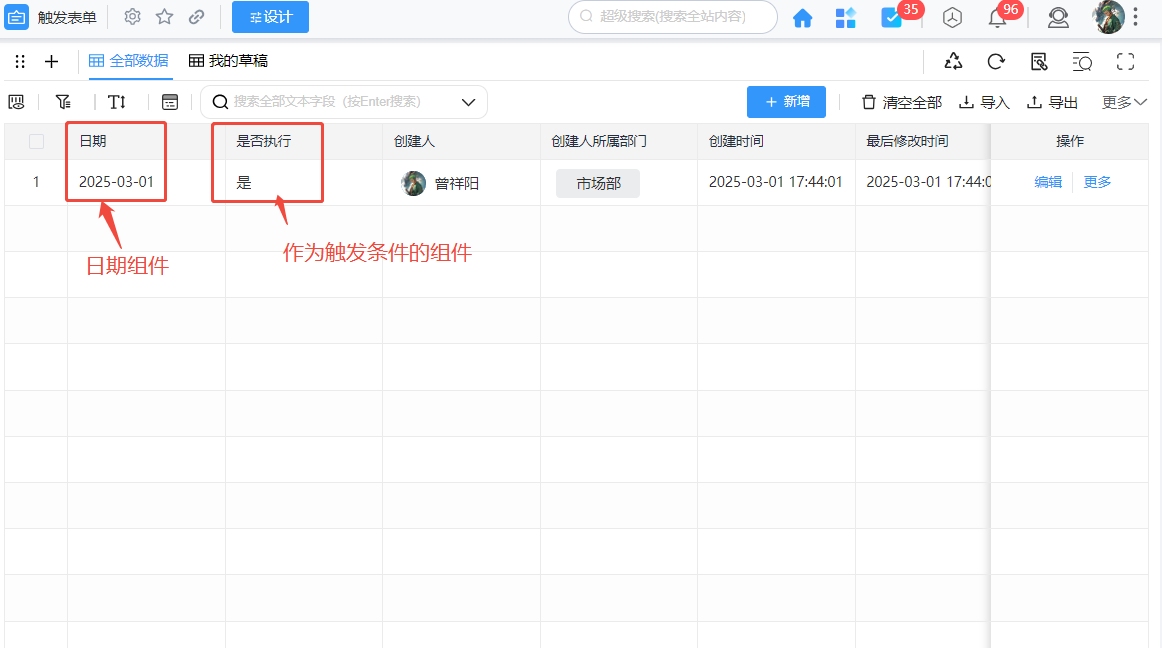This screenshot has height=648, width=1162.
Task: Open the filter funnel tool
Action: [63, 102]
